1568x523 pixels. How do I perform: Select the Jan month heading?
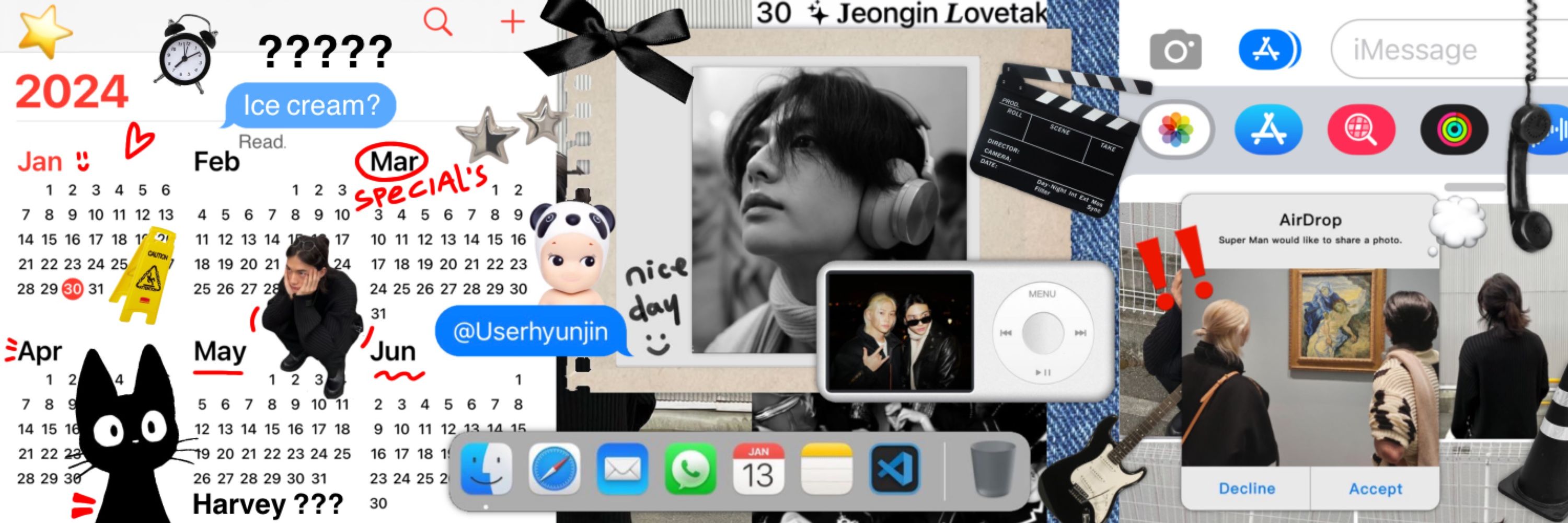[x=40, y=162]
